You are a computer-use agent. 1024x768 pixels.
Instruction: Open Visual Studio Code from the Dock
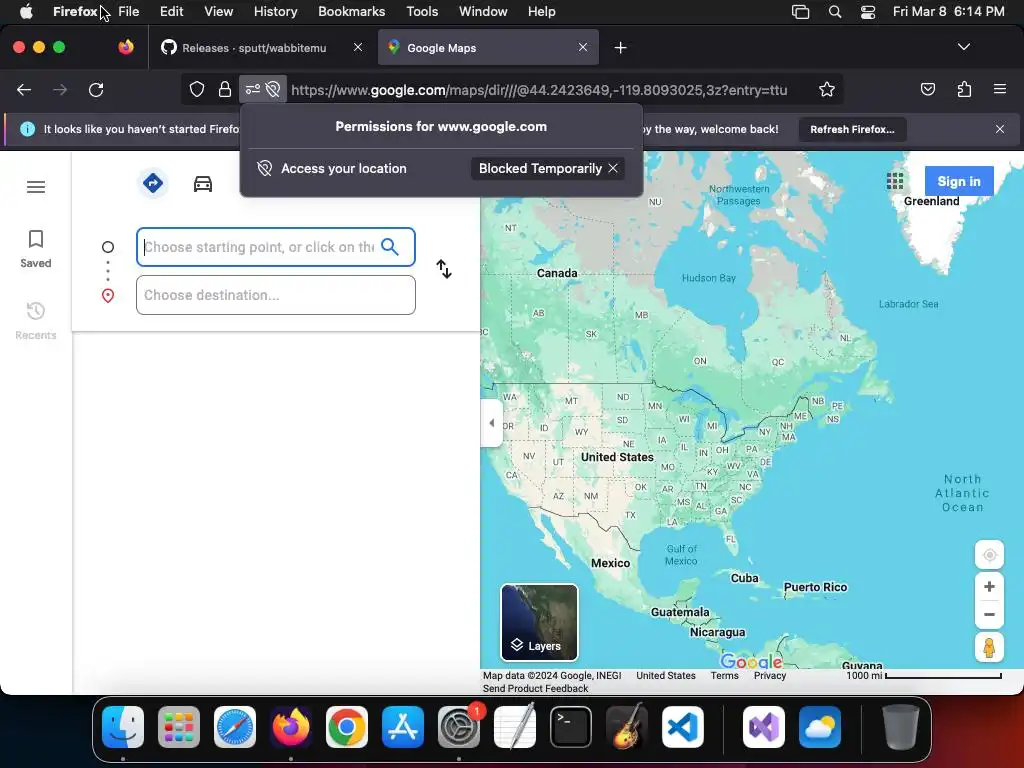coord(682,727)
